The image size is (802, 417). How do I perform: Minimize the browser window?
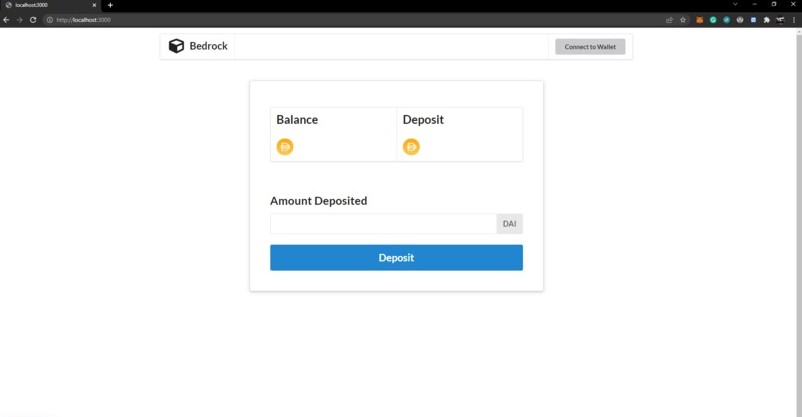pyautogui.click(x=754, y=4)
